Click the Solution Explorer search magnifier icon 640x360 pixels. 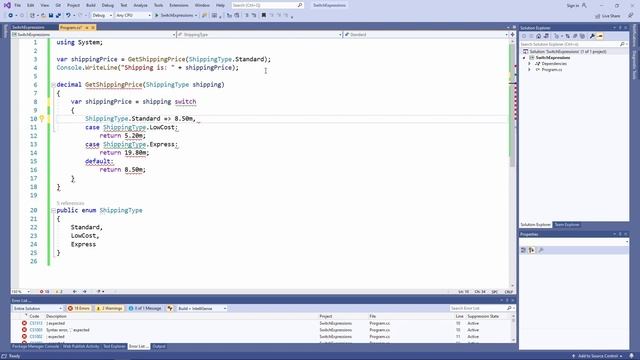[x=622, y=44]
